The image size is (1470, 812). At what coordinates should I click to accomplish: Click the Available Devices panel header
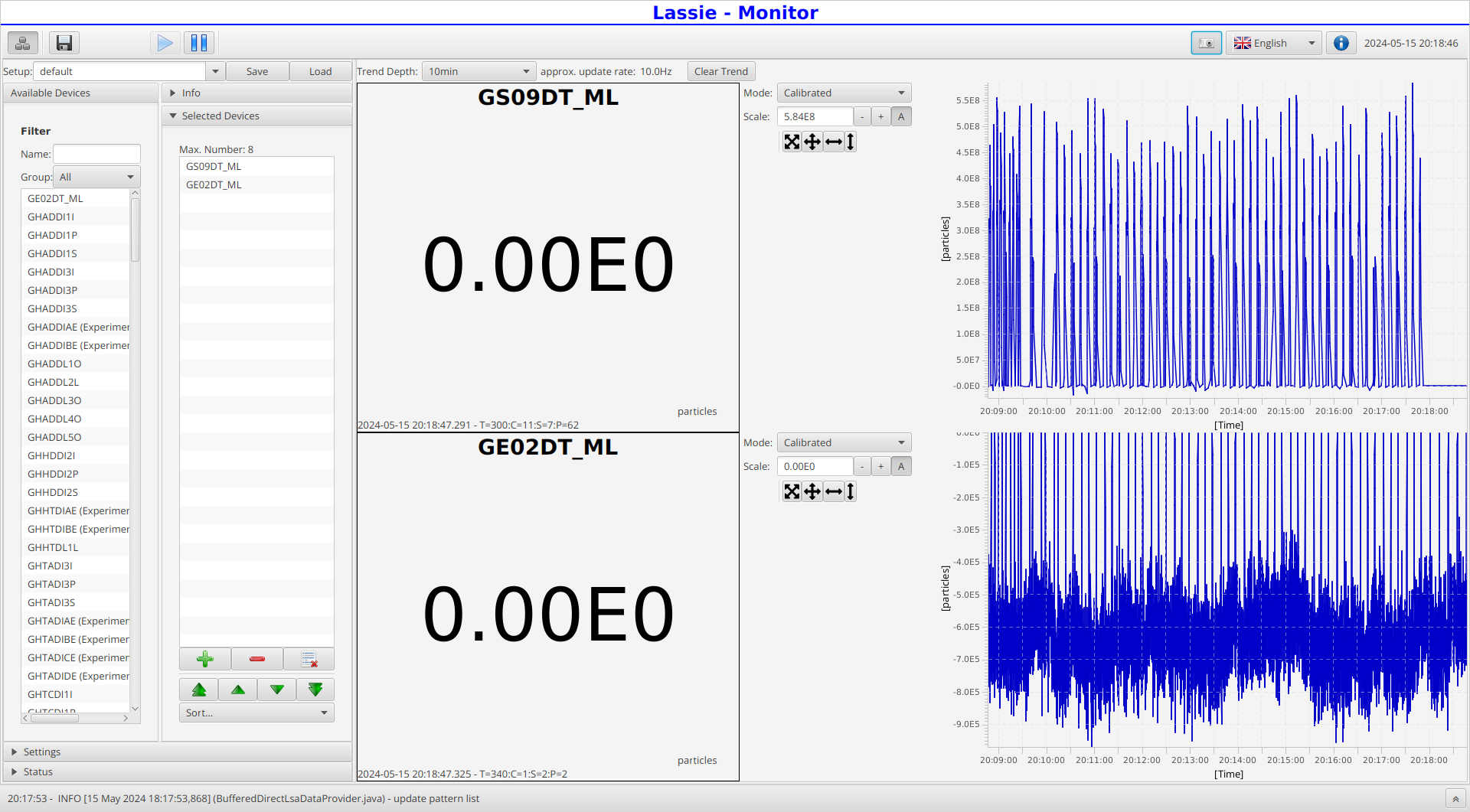pyautogui.click(x=80, y=93)
